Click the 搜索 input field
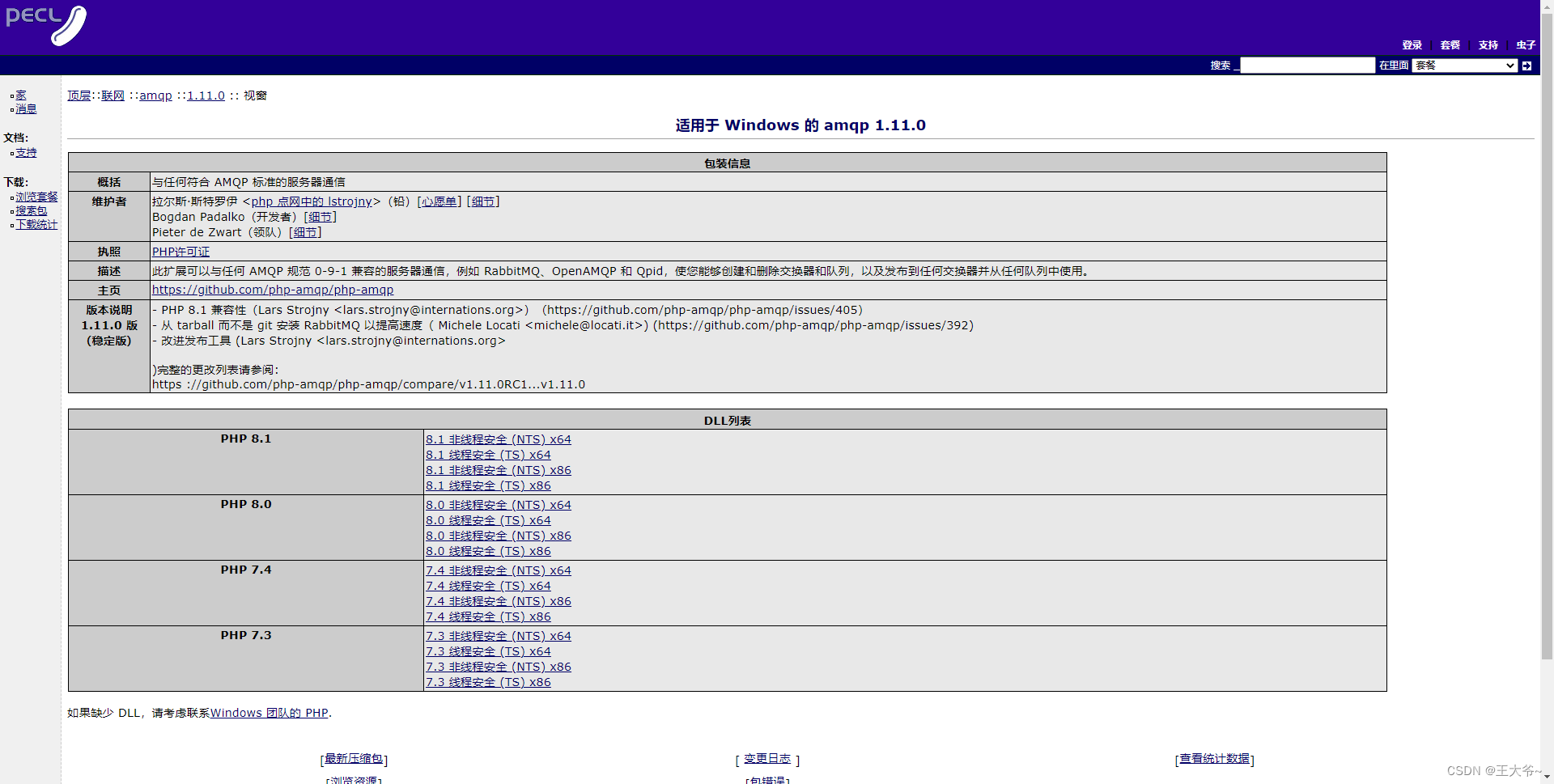 [x=1307, y=66]
